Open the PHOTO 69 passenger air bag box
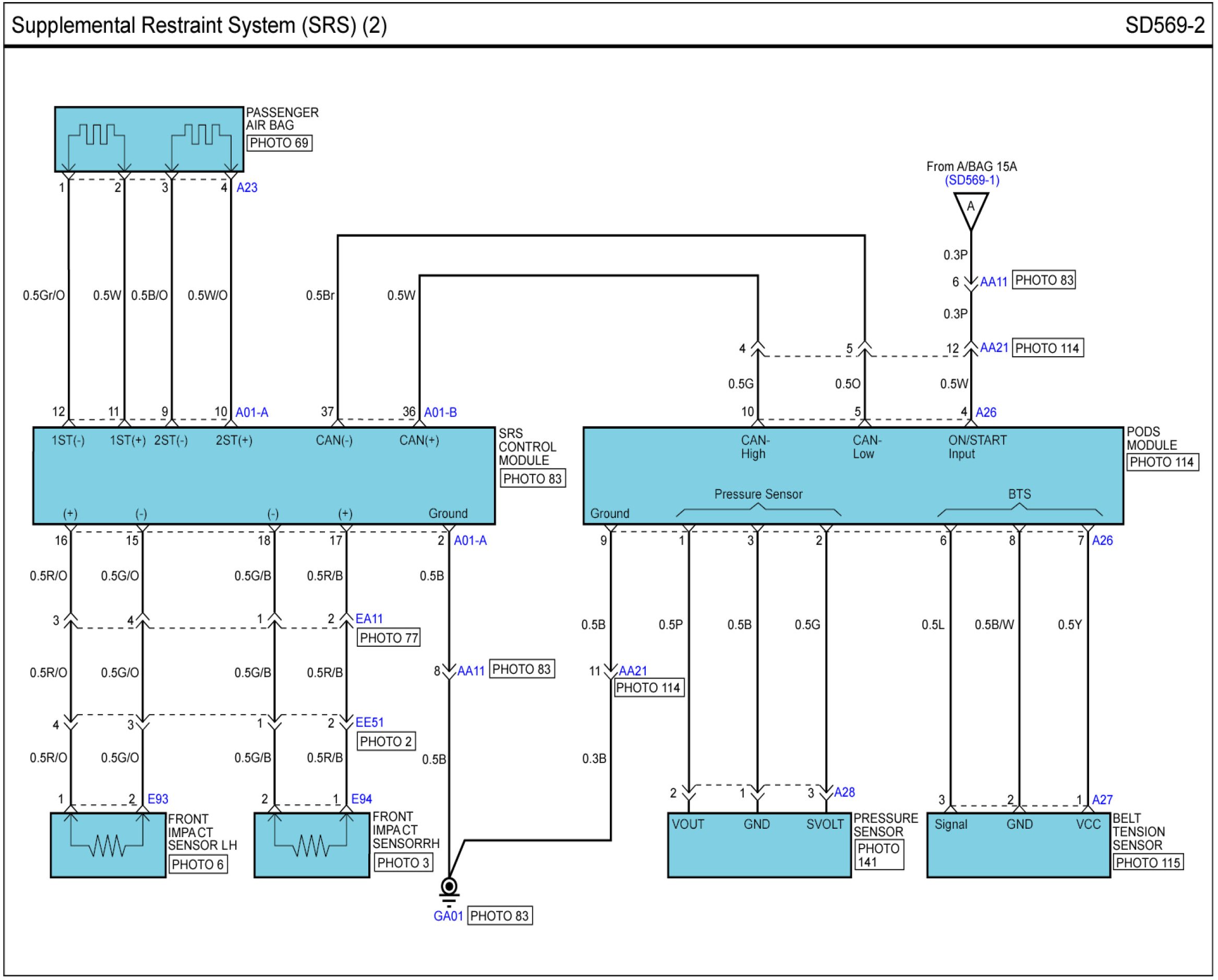 (x=279, y=143)
